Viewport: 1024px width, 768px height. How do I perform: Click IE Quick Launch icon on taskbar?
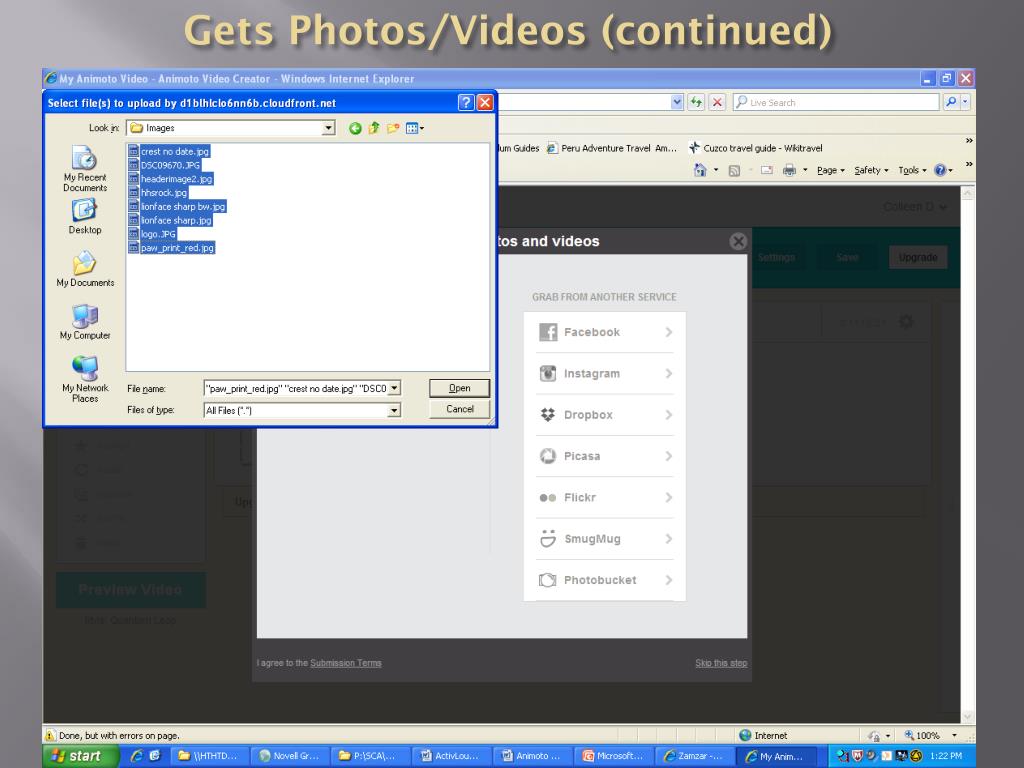pos(136,756)
